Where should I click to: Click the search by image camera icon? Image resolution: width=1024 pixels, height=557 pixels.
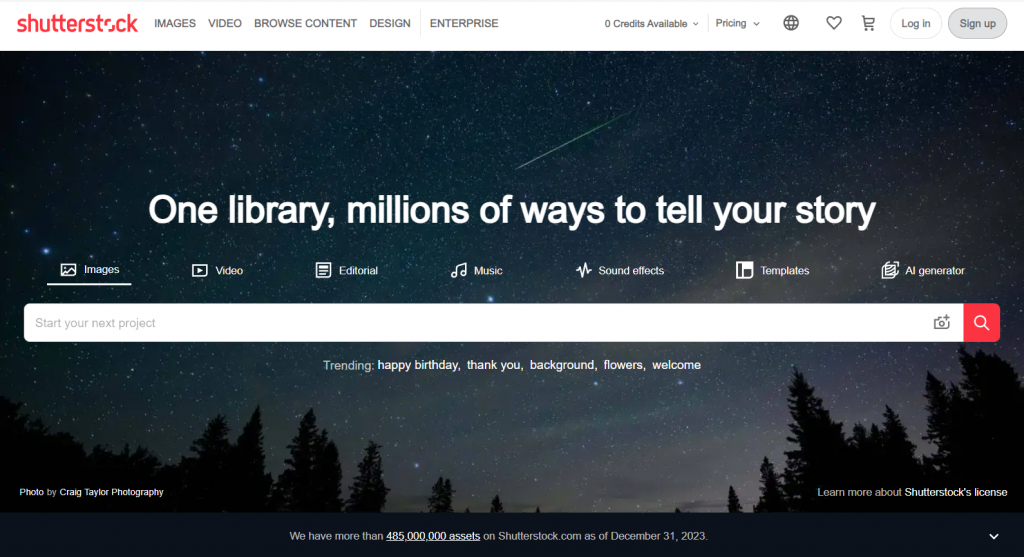(x=941, y=322)
